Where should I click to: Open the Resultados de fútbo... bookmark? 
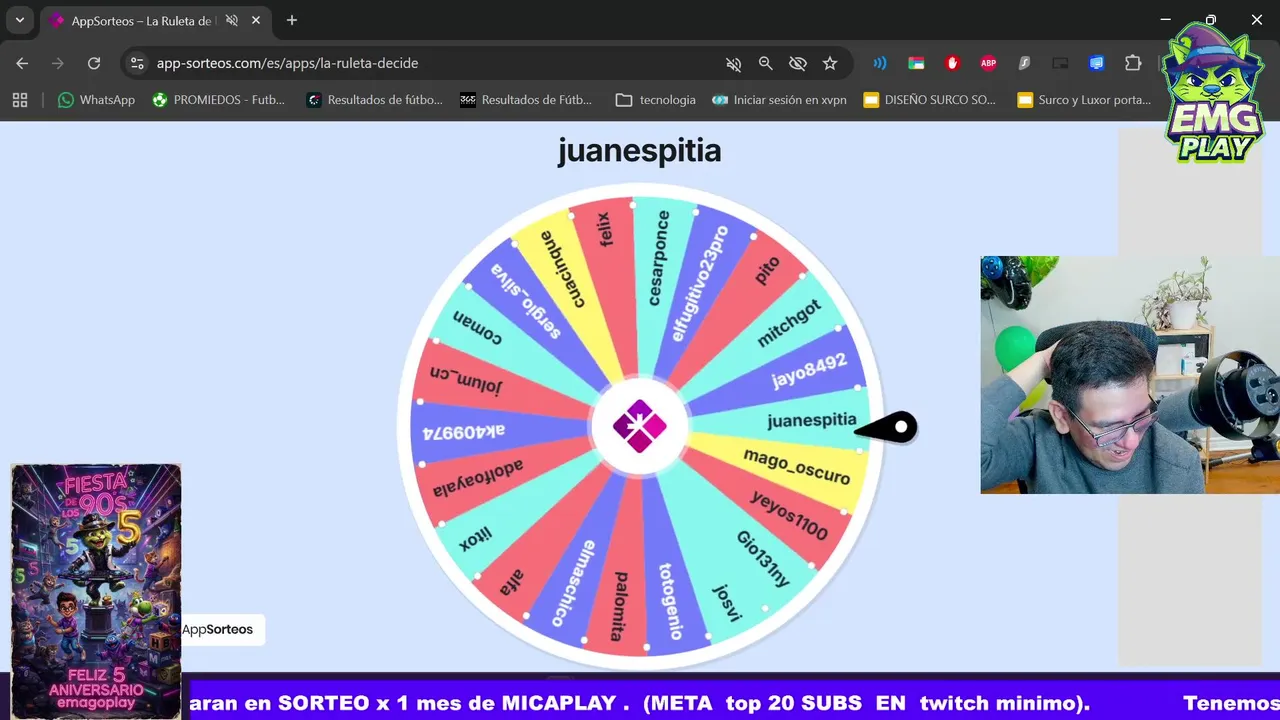[x=374, y=100]
